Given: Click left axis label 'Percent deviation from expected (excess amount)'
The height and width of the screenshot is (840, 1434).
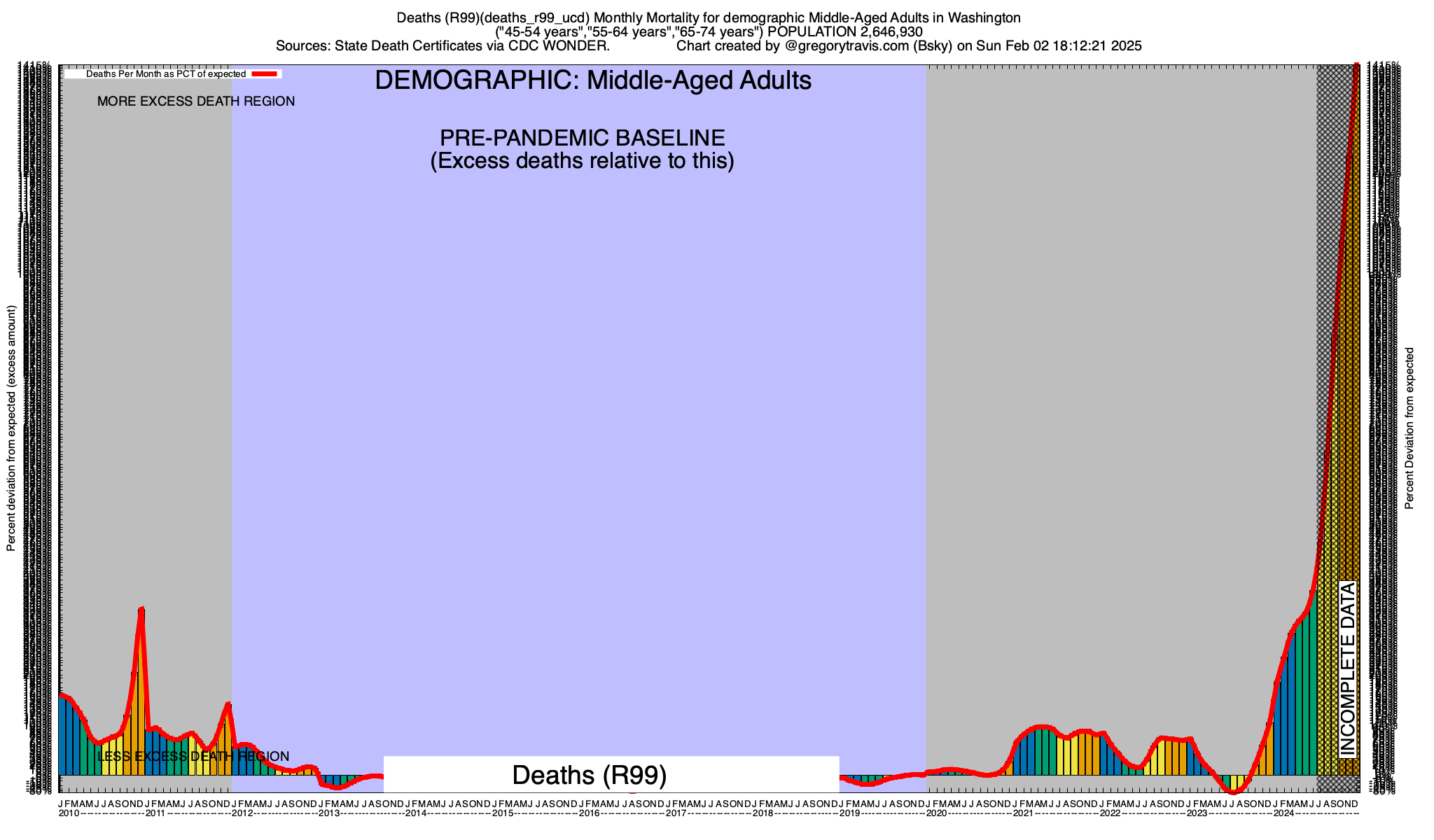Looking at the screenshot, I should tap(11, 428).
